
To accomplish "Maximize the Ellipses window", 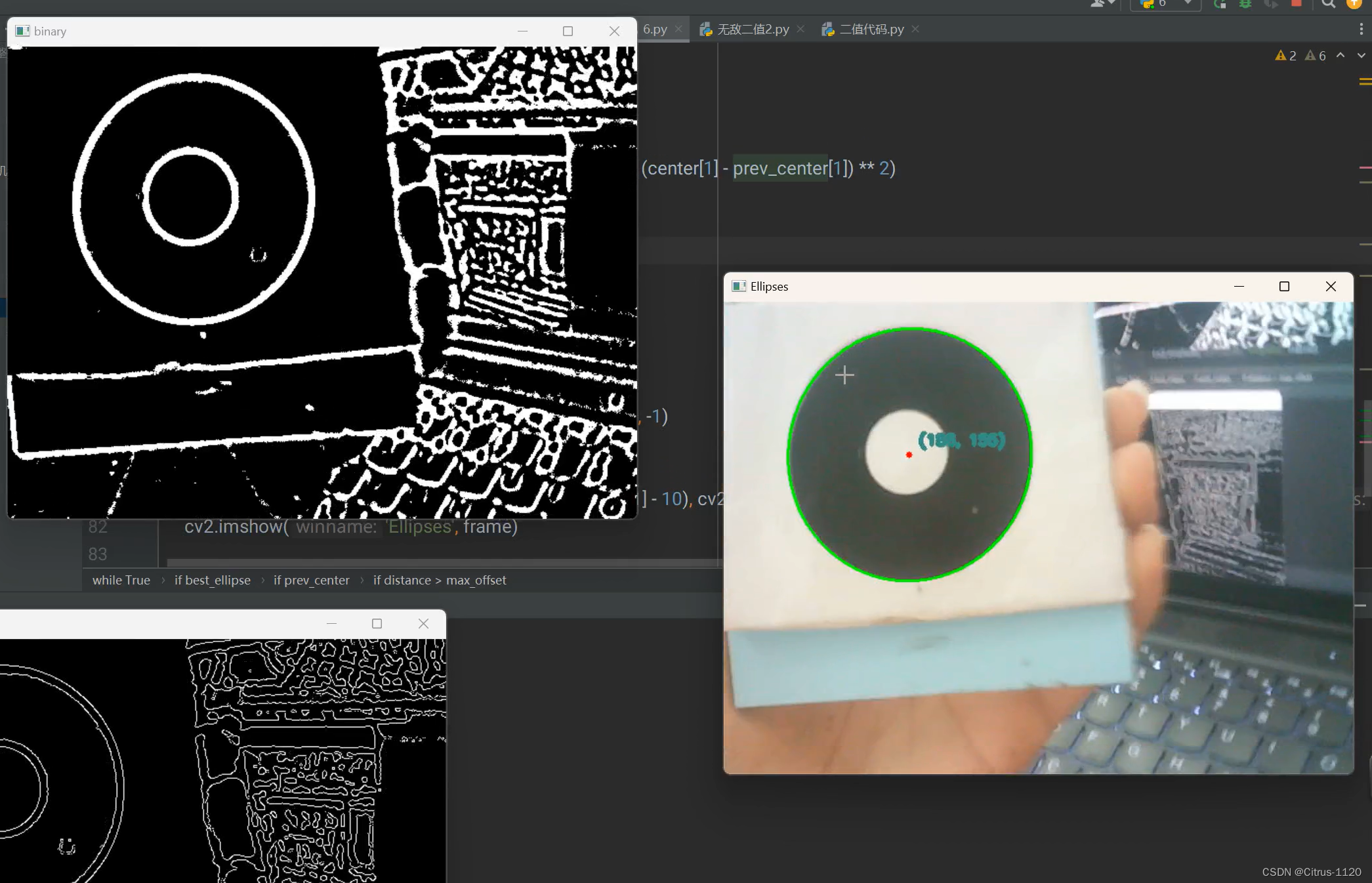I will coord(1284,287).
